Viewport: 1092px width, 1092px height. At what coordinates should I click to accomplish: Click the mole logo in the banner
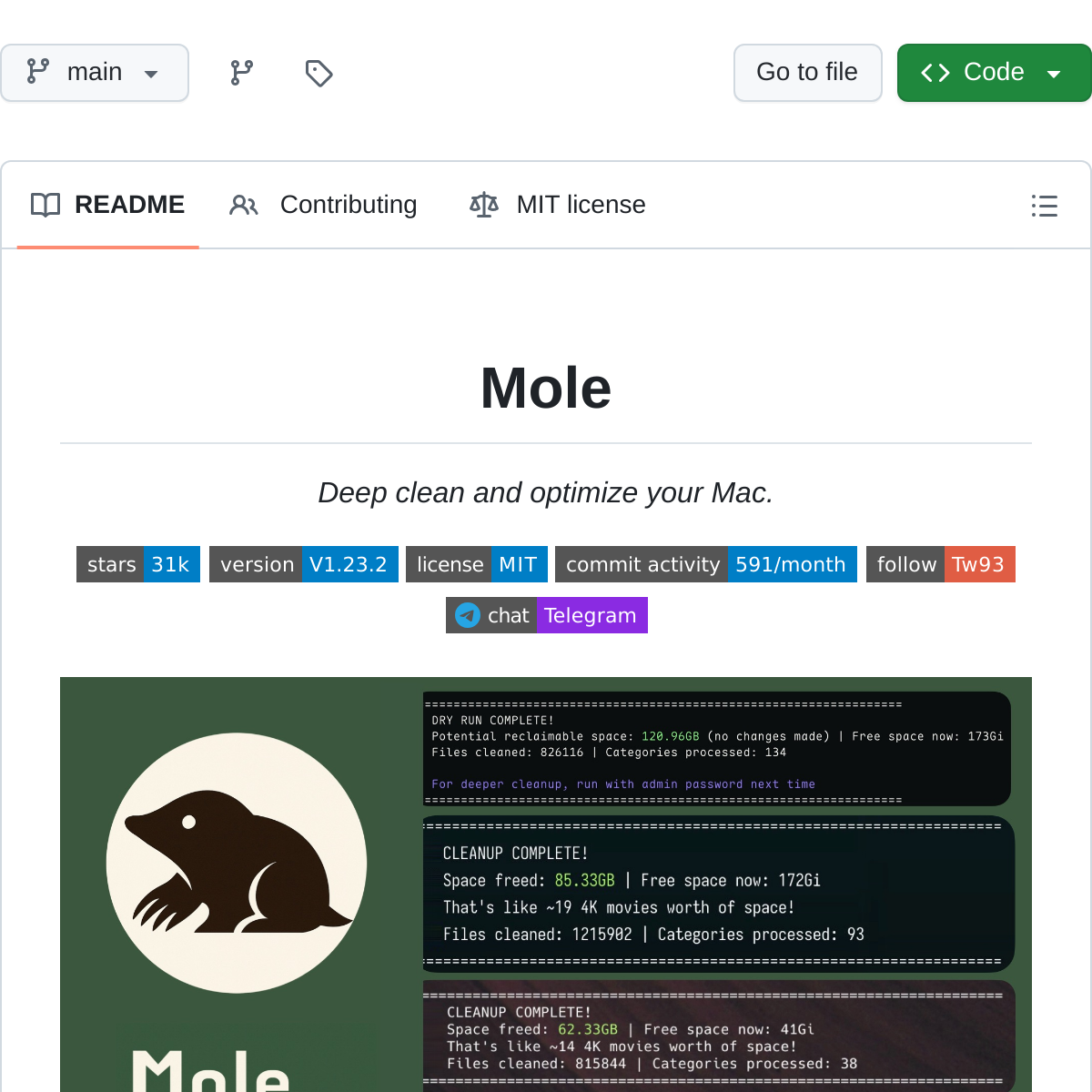pyautogui.click(x=237, y=863)
